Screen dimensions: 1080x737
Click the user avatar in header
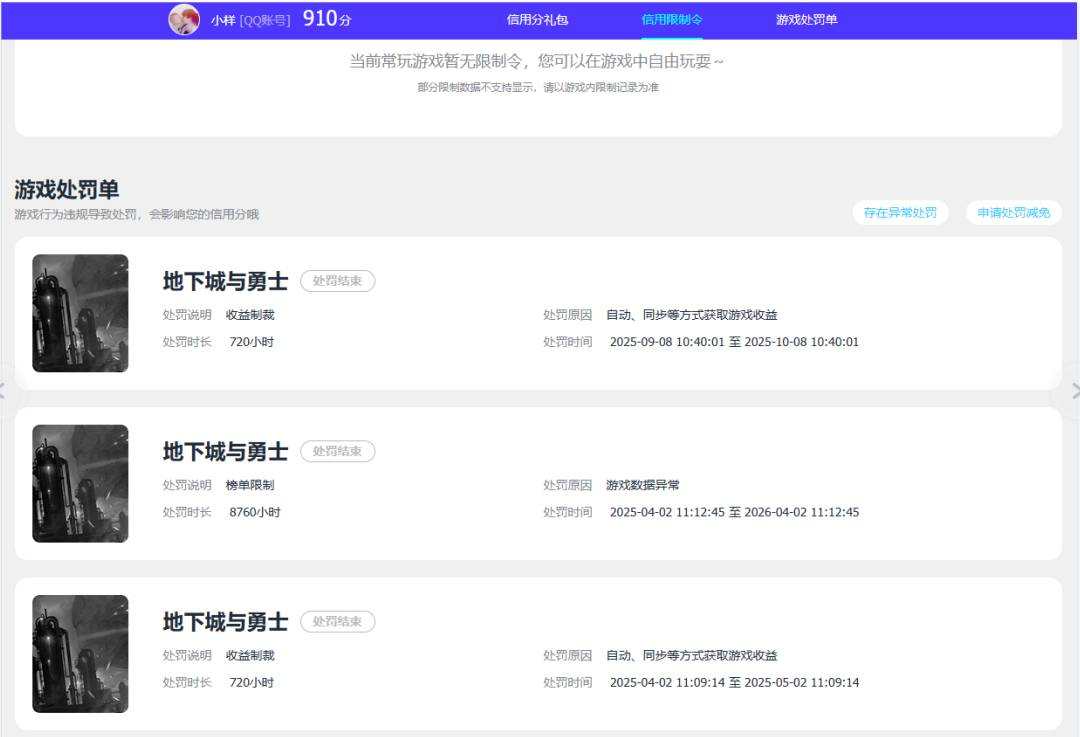pyautogui.click(x=184, y=19)
